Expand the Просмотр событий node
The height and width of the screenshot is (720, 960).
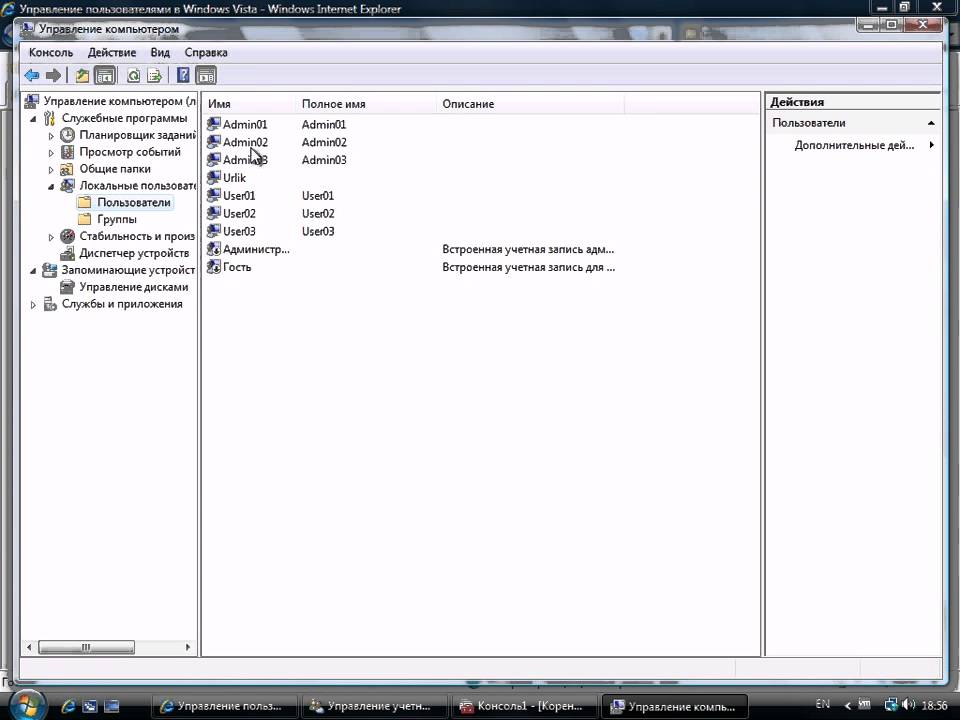pos(51,152)
